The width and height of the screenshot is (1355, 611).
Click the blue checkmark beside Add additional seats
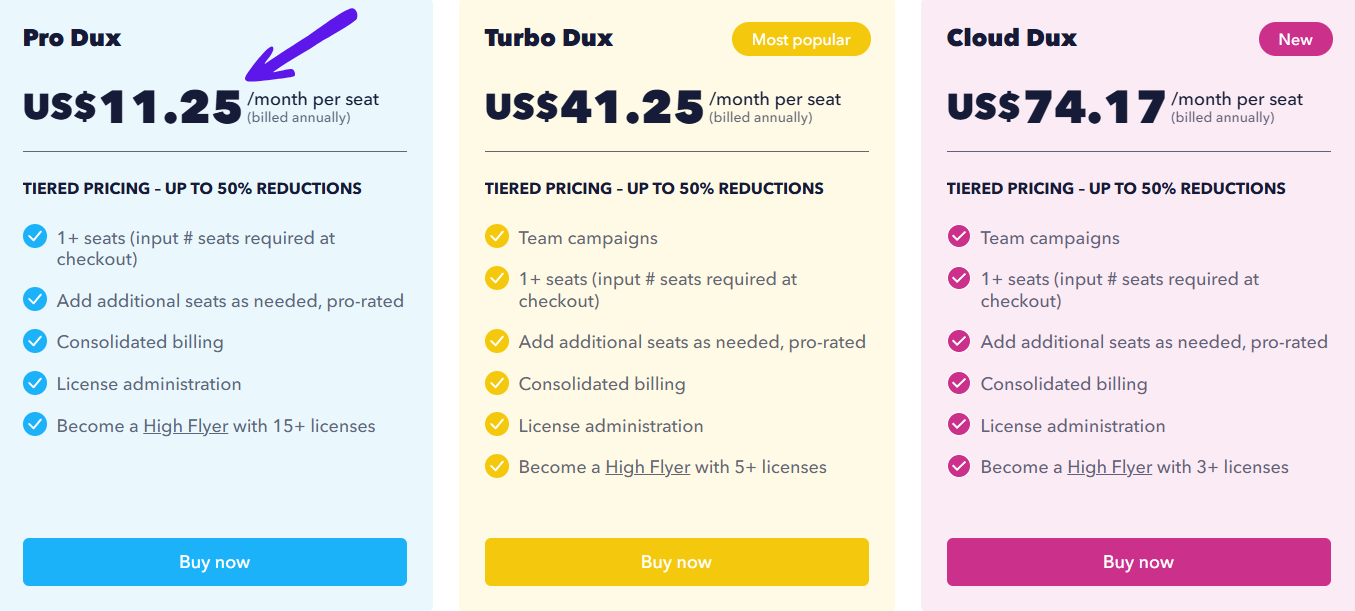coord(34,300)
